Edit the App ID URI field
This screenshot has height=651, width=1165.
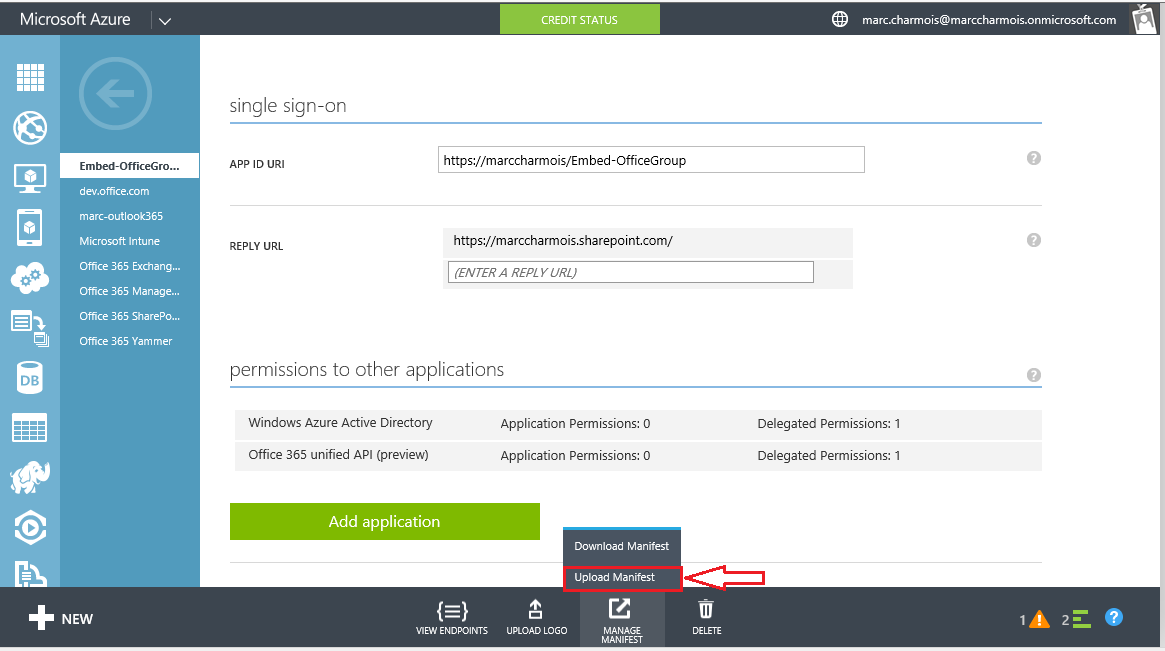(652, 160)
